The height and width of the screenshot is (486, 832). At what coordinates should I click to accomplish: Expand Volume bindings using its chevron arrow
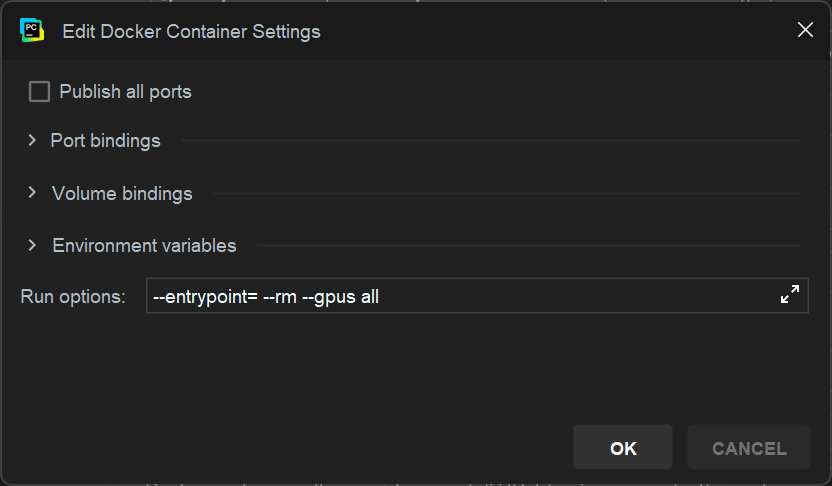32,193
